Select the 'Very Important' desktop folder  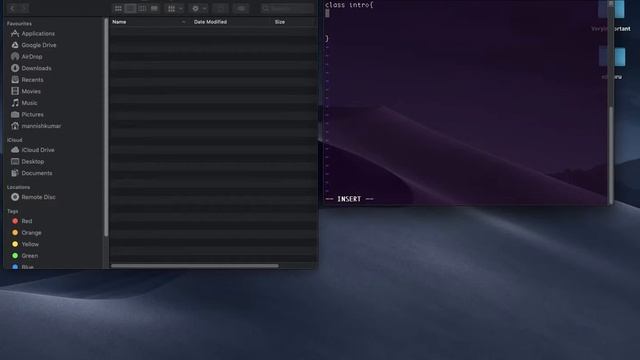point(611,16)
